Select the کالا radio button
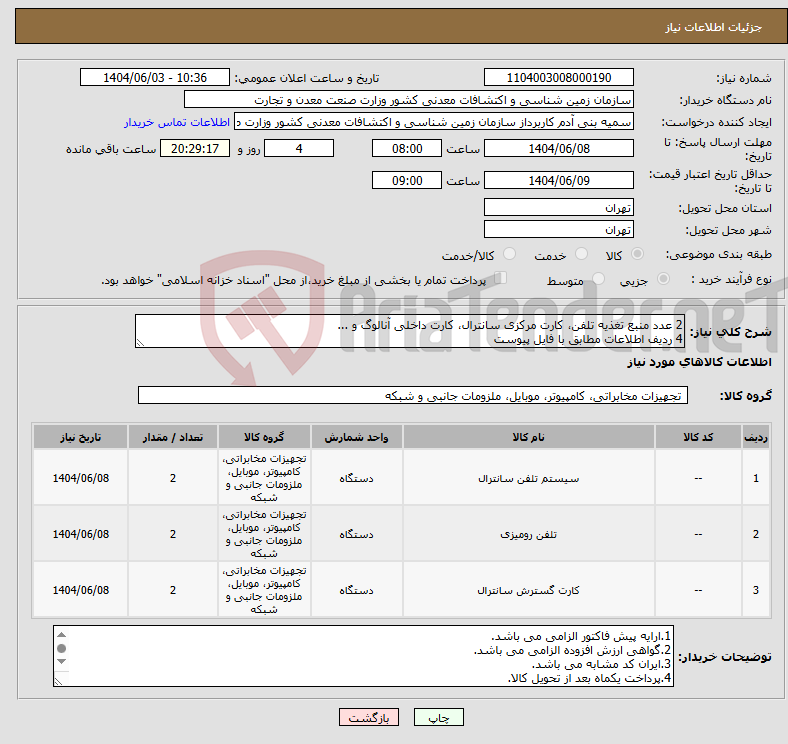 (x=637, y=254)
